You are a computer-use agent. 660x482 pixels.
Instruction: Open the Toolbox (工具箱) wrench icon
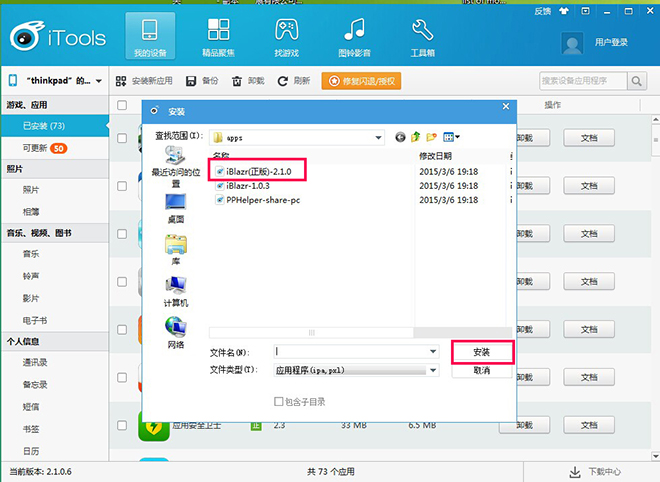click(423, 30)
